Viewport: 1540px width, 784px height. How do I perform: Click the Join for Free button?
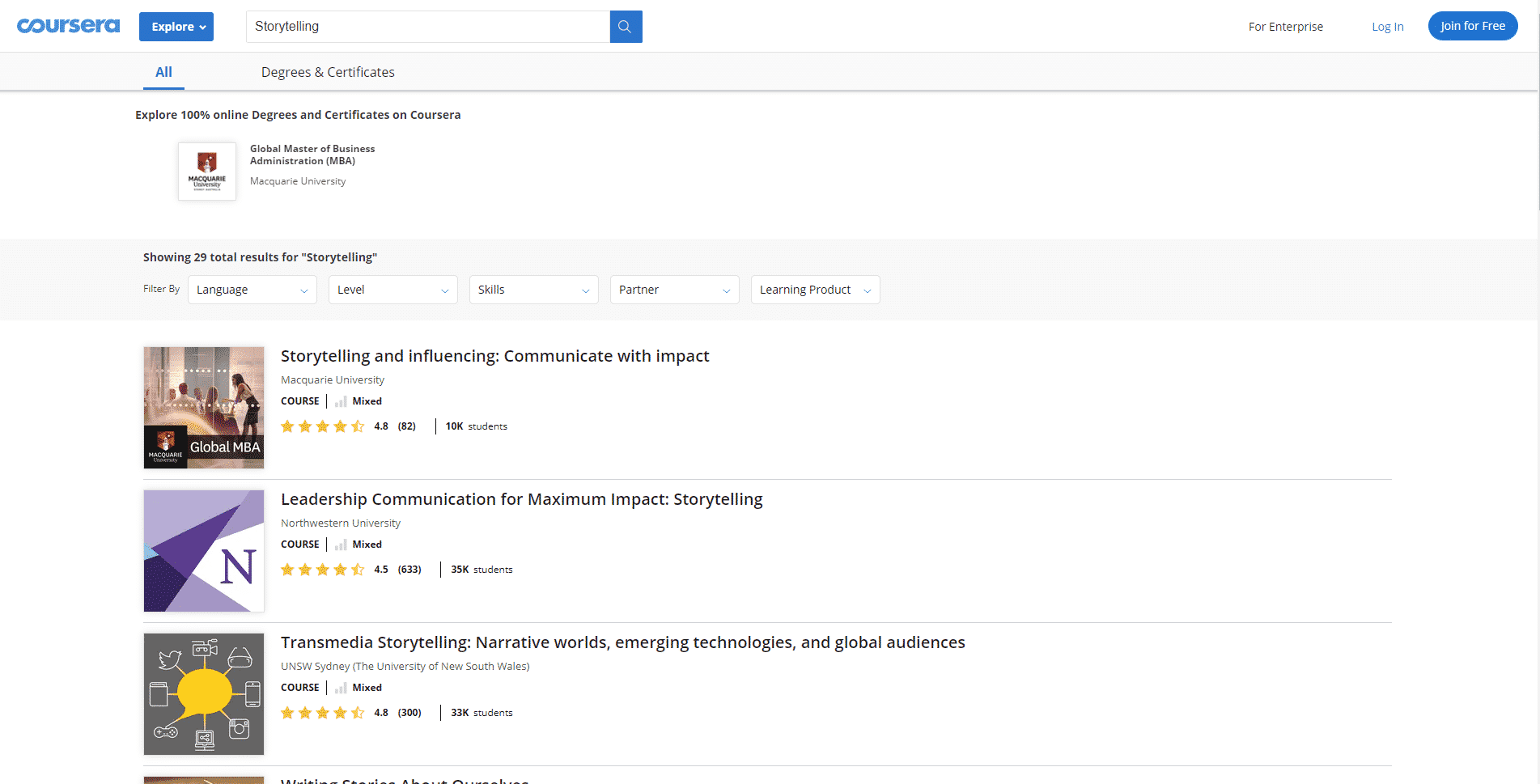coord(1473,26)
